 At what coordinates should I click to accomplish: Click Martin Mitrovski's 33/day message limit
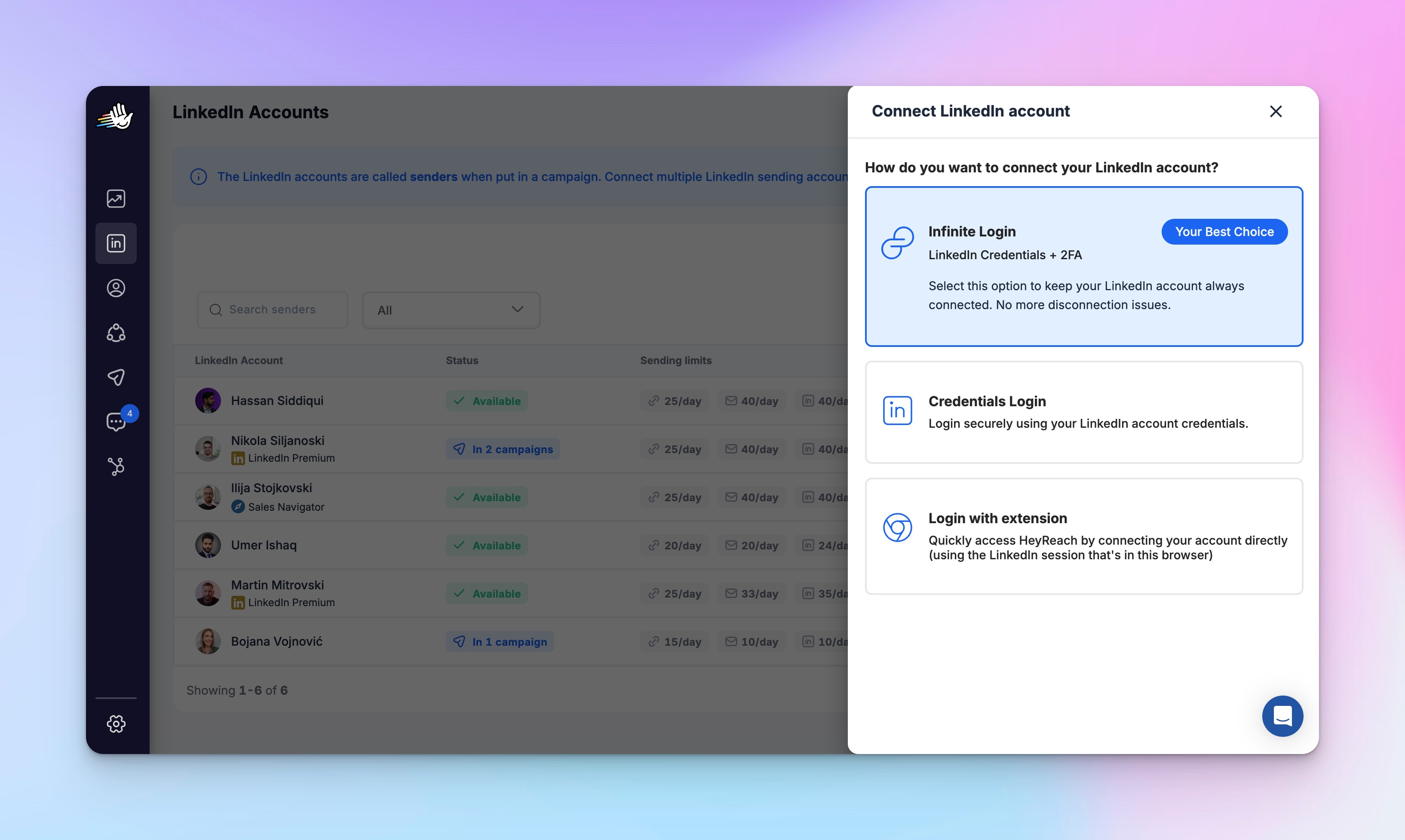(x=751, y=593)
